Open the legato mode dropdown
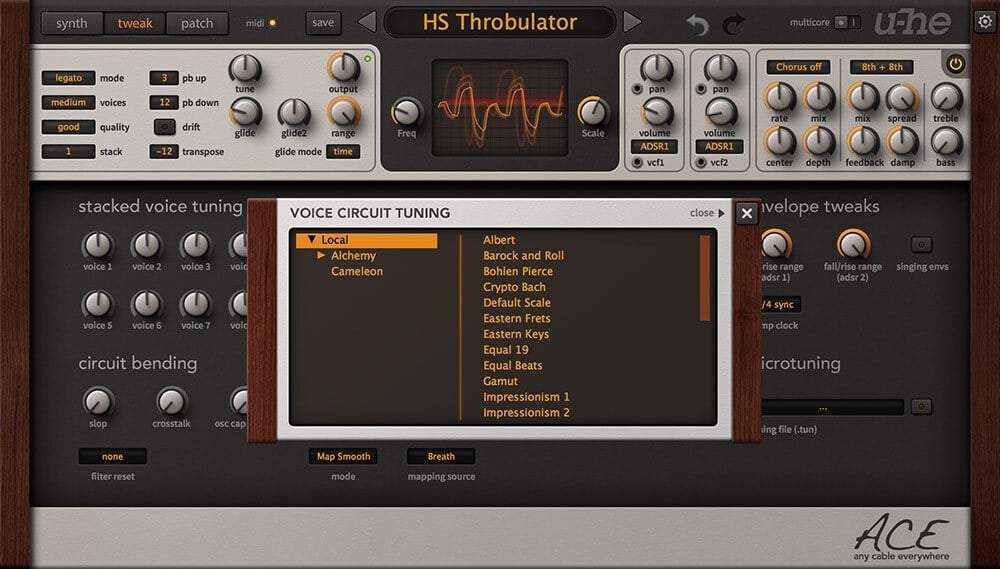1000x569 pixels. 68,78
